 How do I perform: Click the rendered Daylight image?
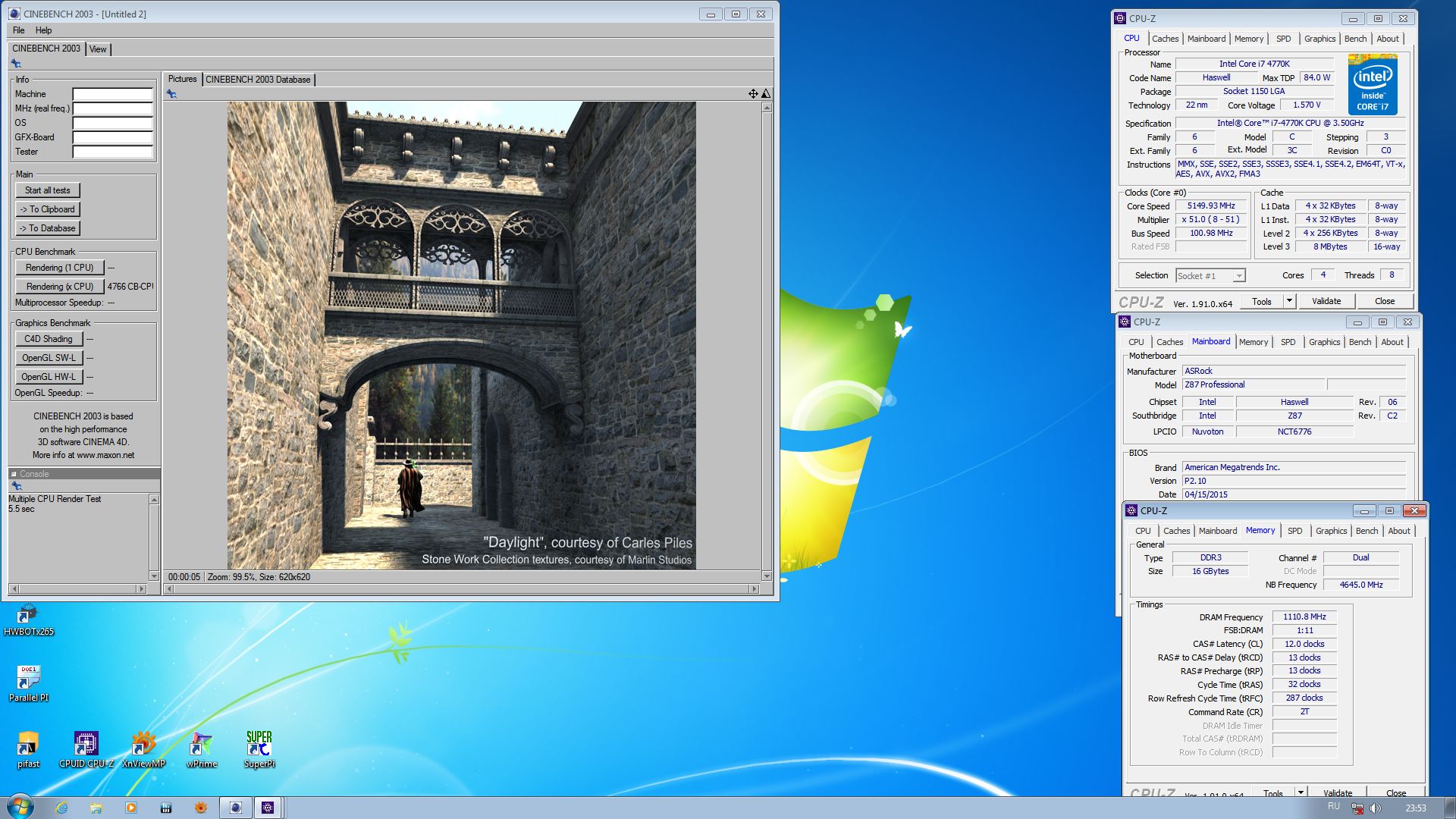[x=461, y=335]
